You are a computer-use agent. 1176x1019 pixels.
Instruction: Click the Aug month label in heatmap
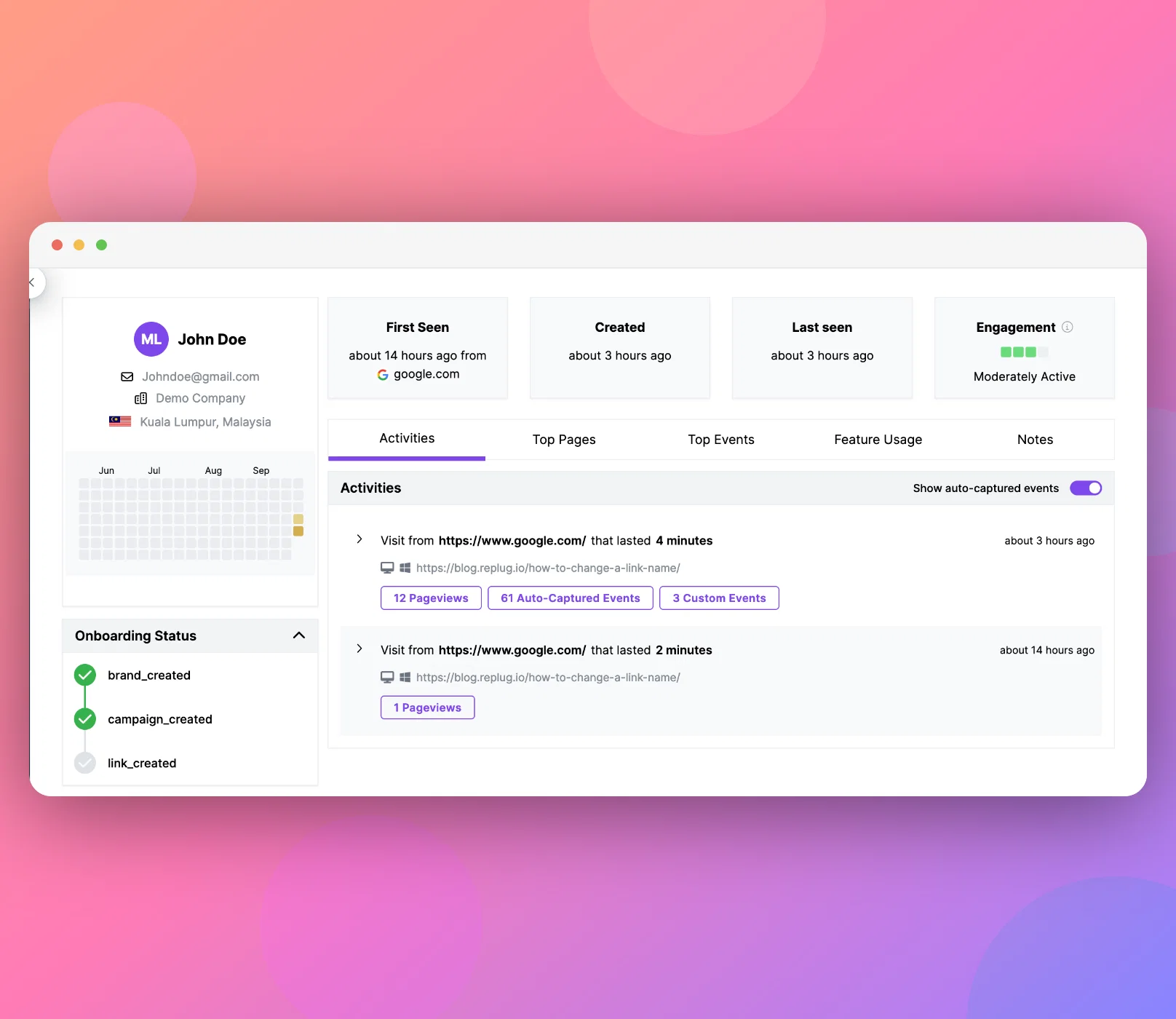click(x=213, y=471)
